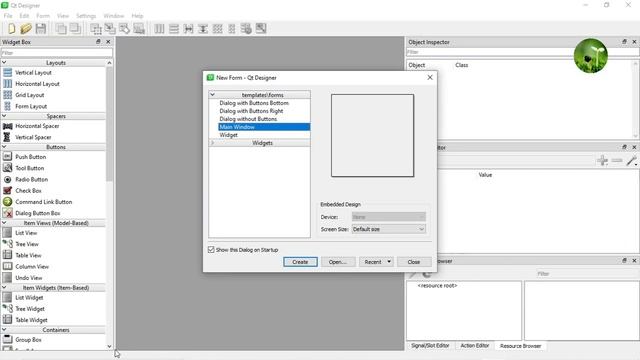Viewport: 640px width, 360px height.
Task: Switch to the Signal/Slot Editor tab
Action: (x=430, y=345)
